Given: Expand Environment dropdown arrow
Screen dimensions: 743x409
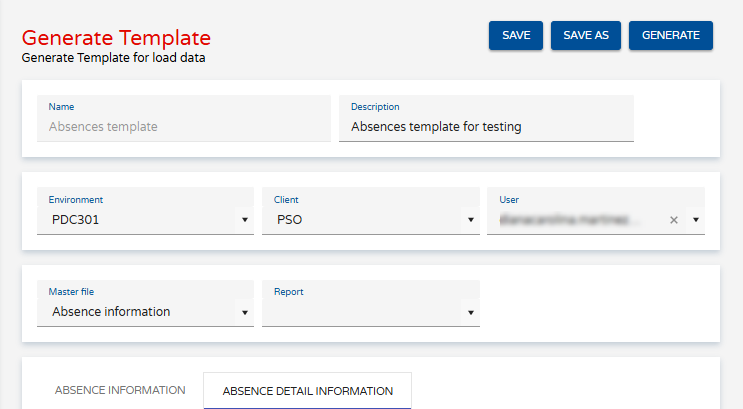Looking at the screenshot, I should [x=245, y=220].
